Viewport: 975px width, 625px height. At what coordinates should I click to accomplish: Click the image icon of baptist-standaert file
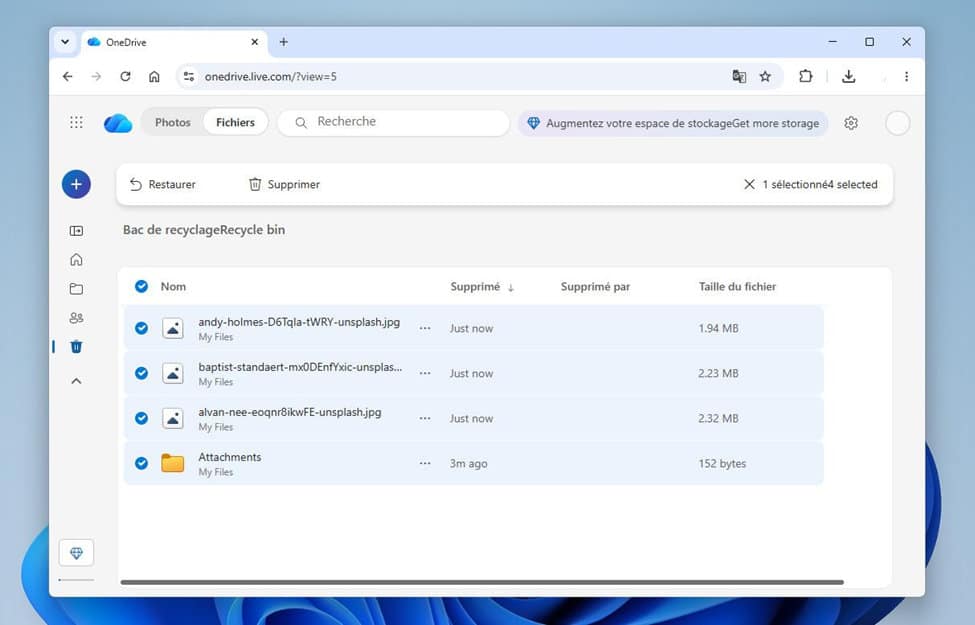click(173, 373)
